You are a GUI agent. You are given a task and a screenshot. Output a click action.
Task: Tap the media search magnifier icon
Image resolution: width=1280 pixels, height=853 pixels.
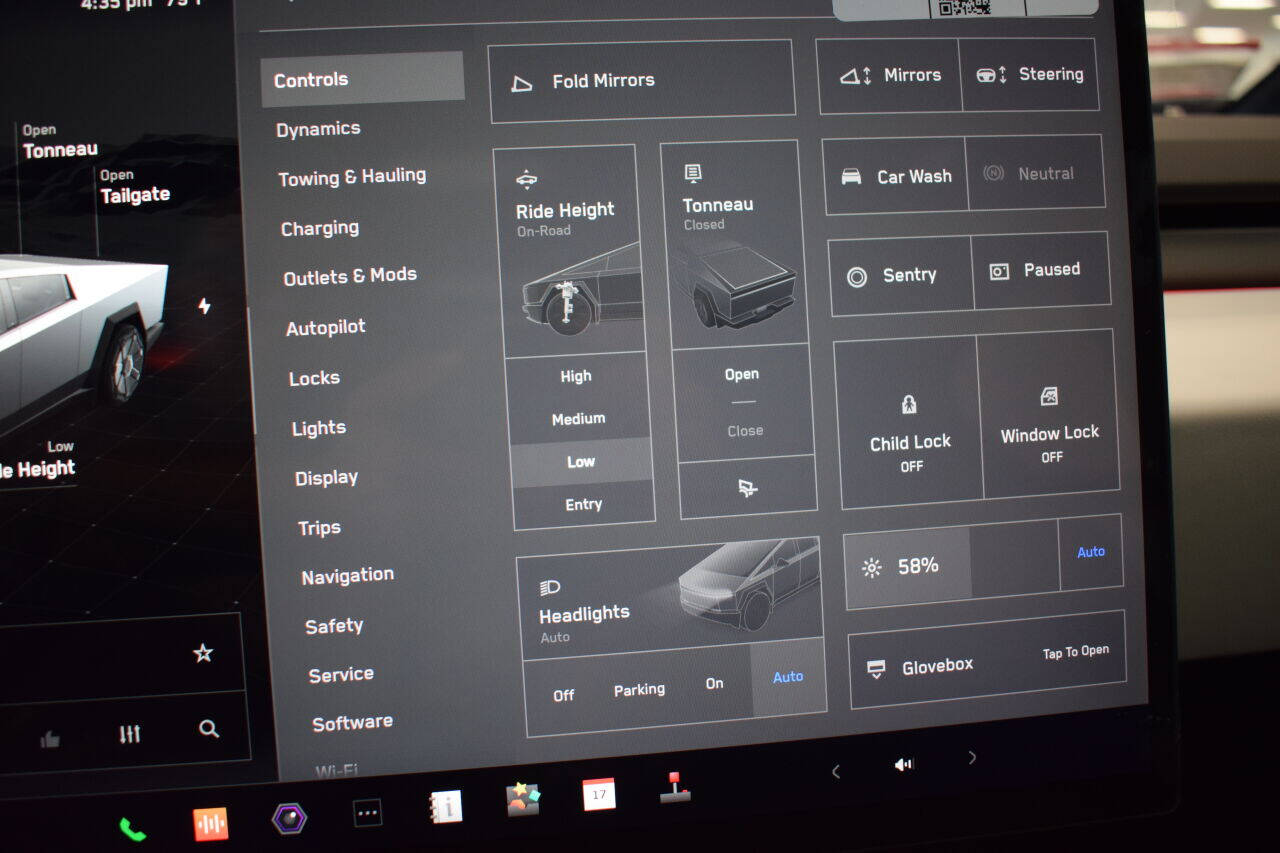click(x=208, y=729)
